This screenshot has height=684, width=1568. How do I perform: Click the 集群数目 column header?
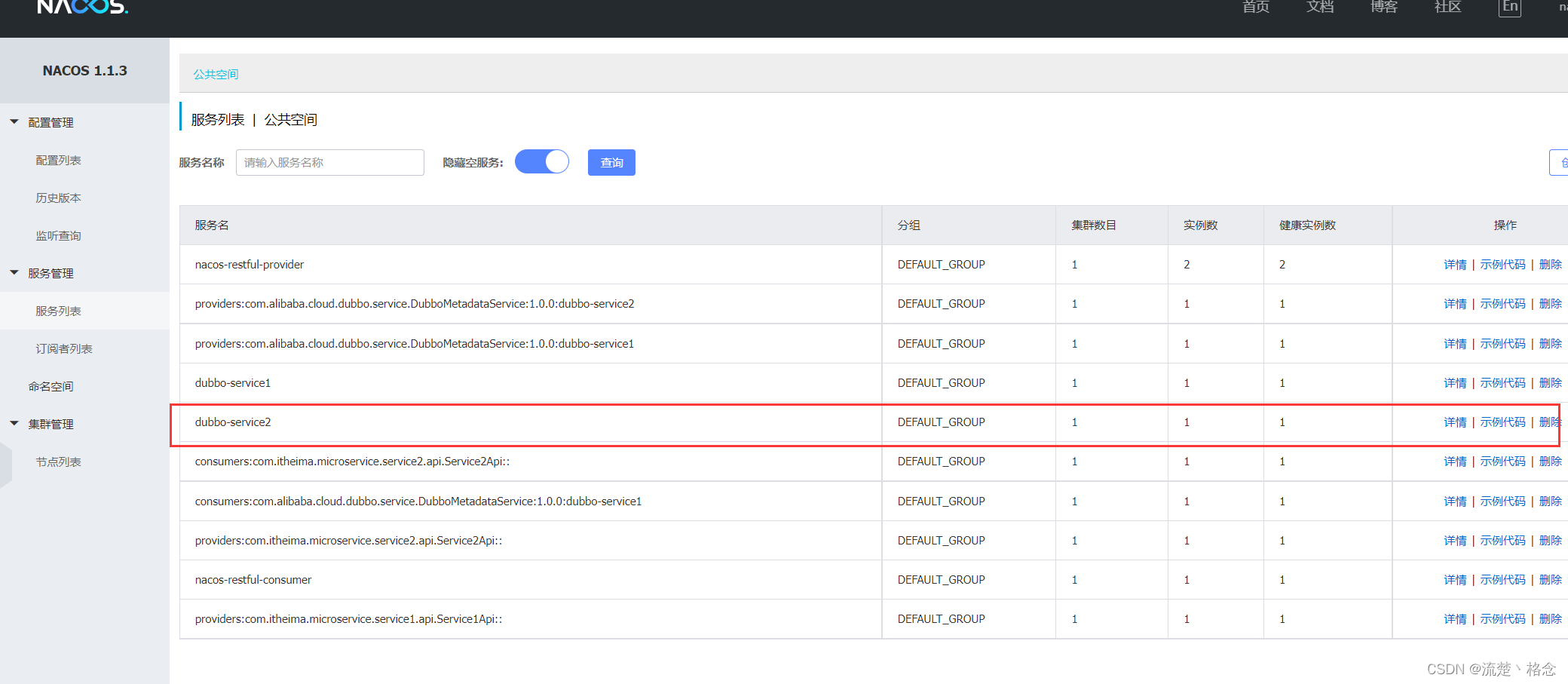click(1094, 225)
